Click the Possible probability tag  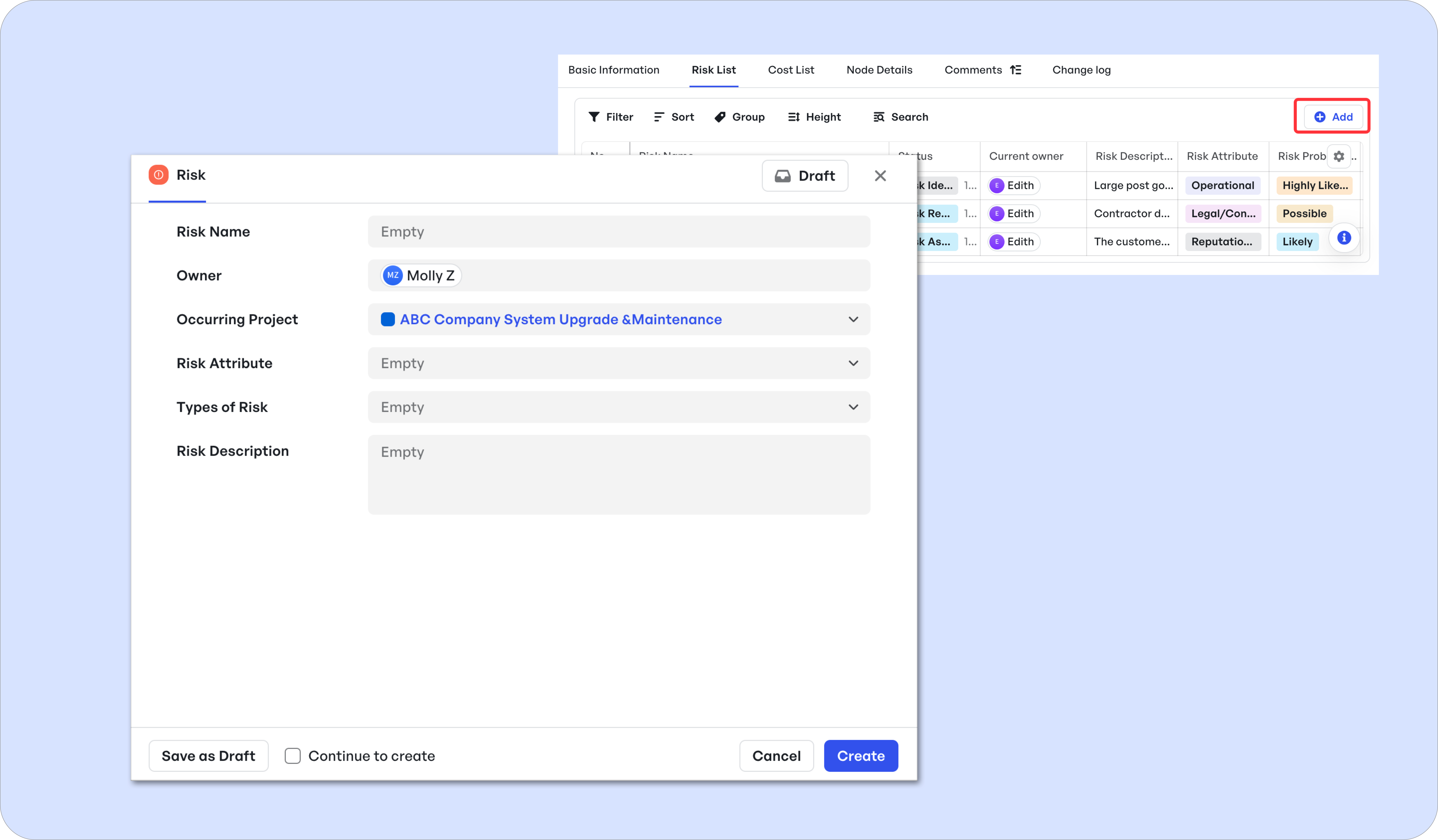tap(1305, 213)
